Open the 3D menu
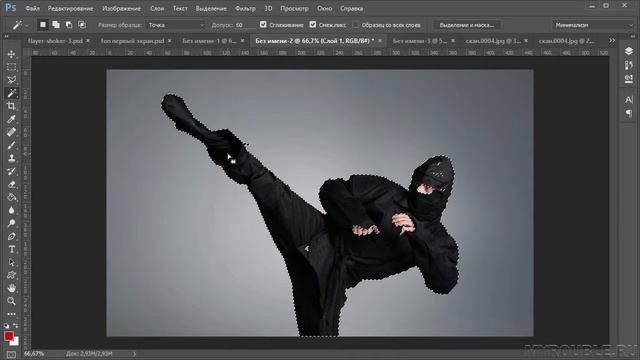640x360 pixels. (x=268, y=8)
